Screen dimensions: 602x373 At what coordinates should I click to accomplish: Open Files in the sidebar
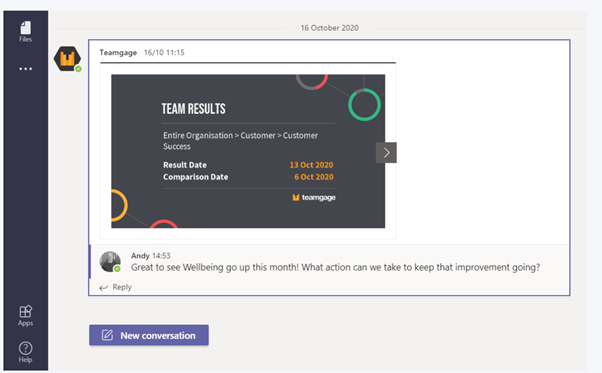click(x=25, y=31)
